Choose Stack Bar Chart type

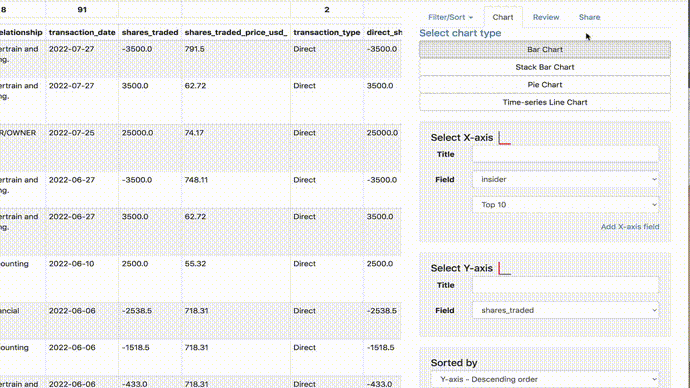point(545,67)
